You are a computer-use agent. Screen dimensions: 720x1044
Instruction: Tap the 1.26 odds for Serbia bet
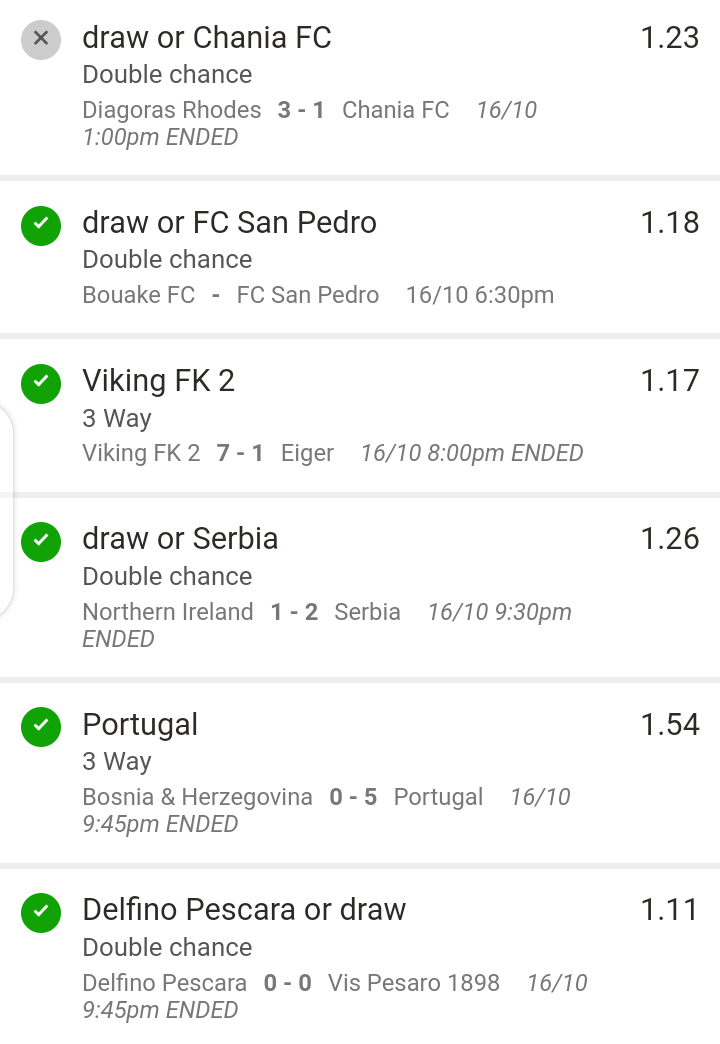click(669, 539)
